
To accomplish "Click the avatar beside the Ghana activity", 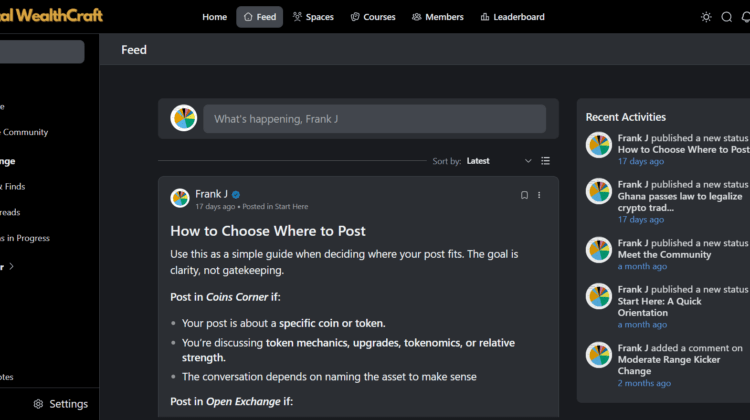I will (x=598, y=191).
